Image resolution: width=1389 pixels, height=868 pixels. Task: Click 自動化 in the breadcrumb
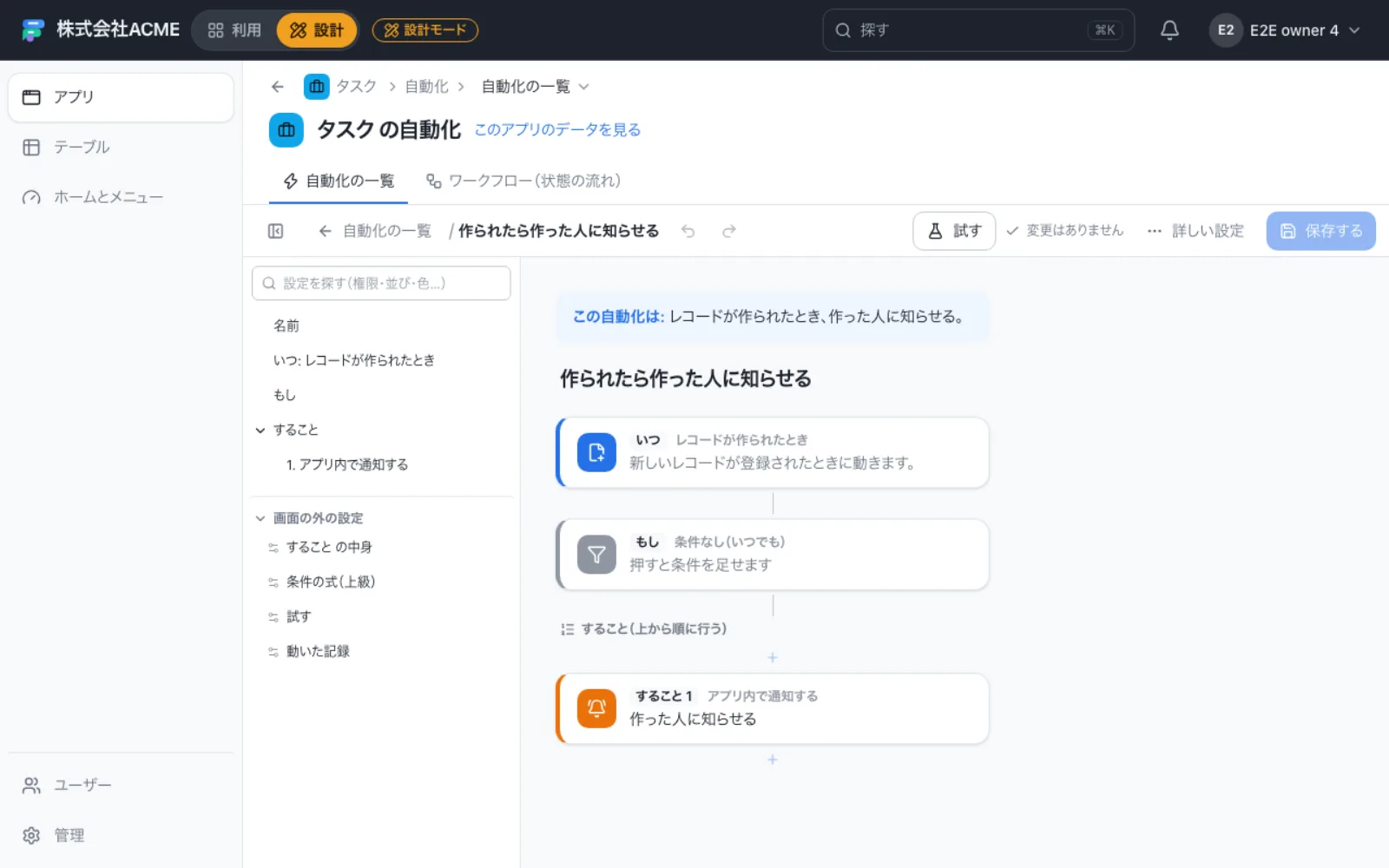(427, 87)
